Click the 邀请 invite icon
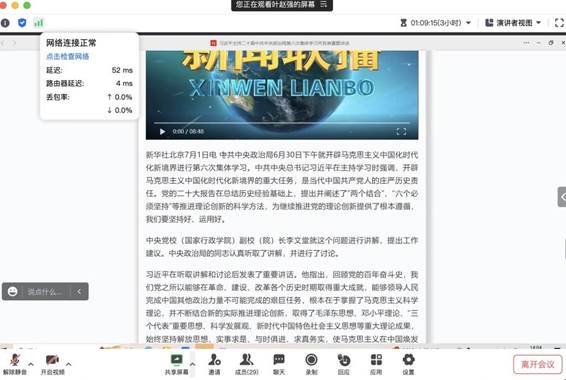 coord(214,364)
